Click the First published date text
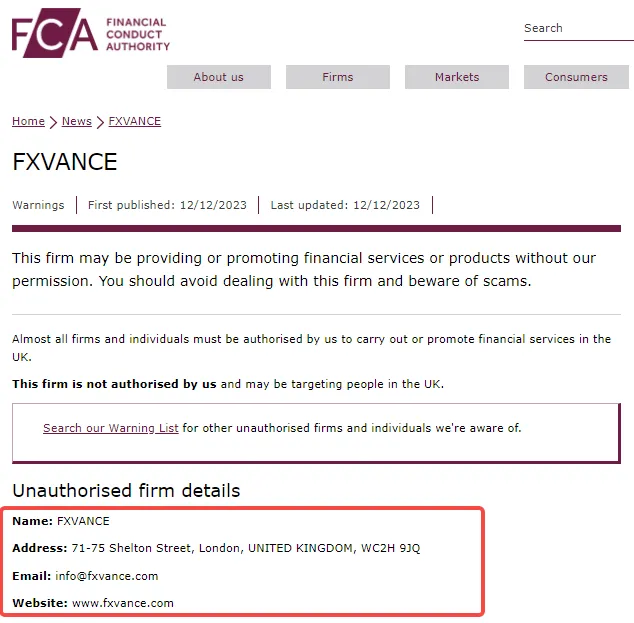The height and width of the screenshot is (623, 634). pyautogui.click(x=167, y=205)
